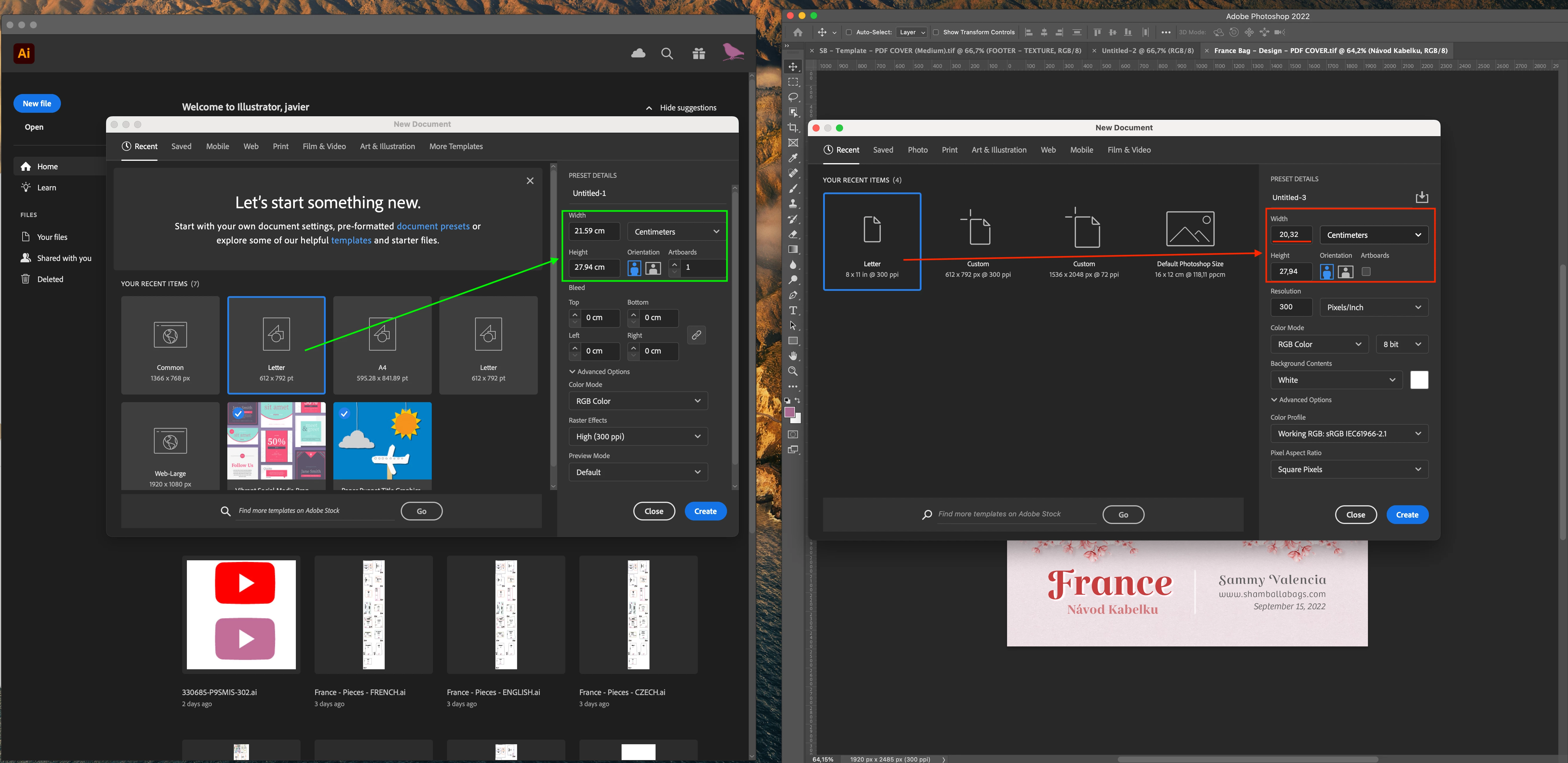This screenshot has height=763, width=1568.
Task: Select the Hand tool
Action: pyautogui.click(x=793, y=356)
